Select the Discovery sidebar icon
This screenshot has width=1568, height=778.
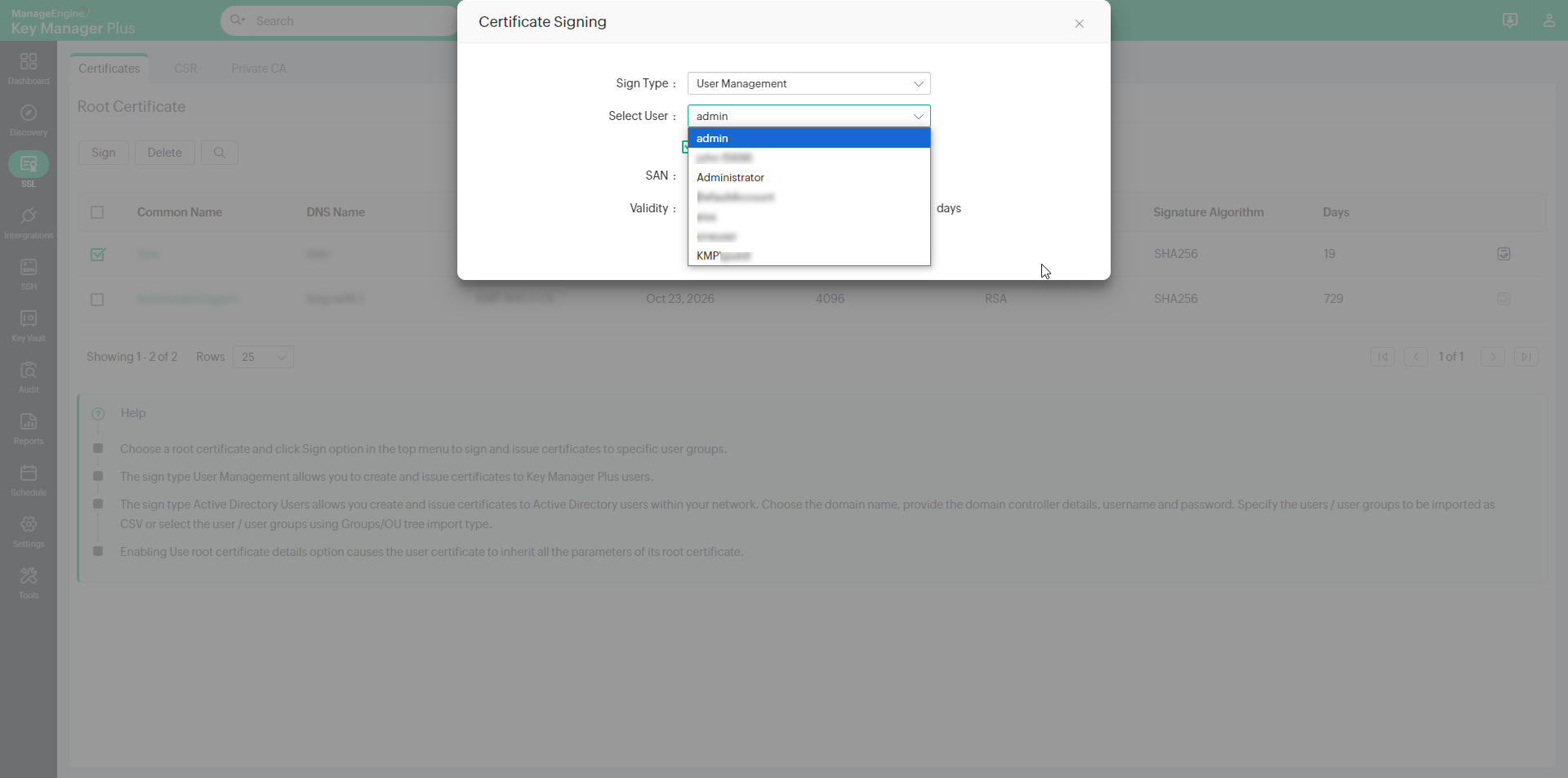pos(29,118)
